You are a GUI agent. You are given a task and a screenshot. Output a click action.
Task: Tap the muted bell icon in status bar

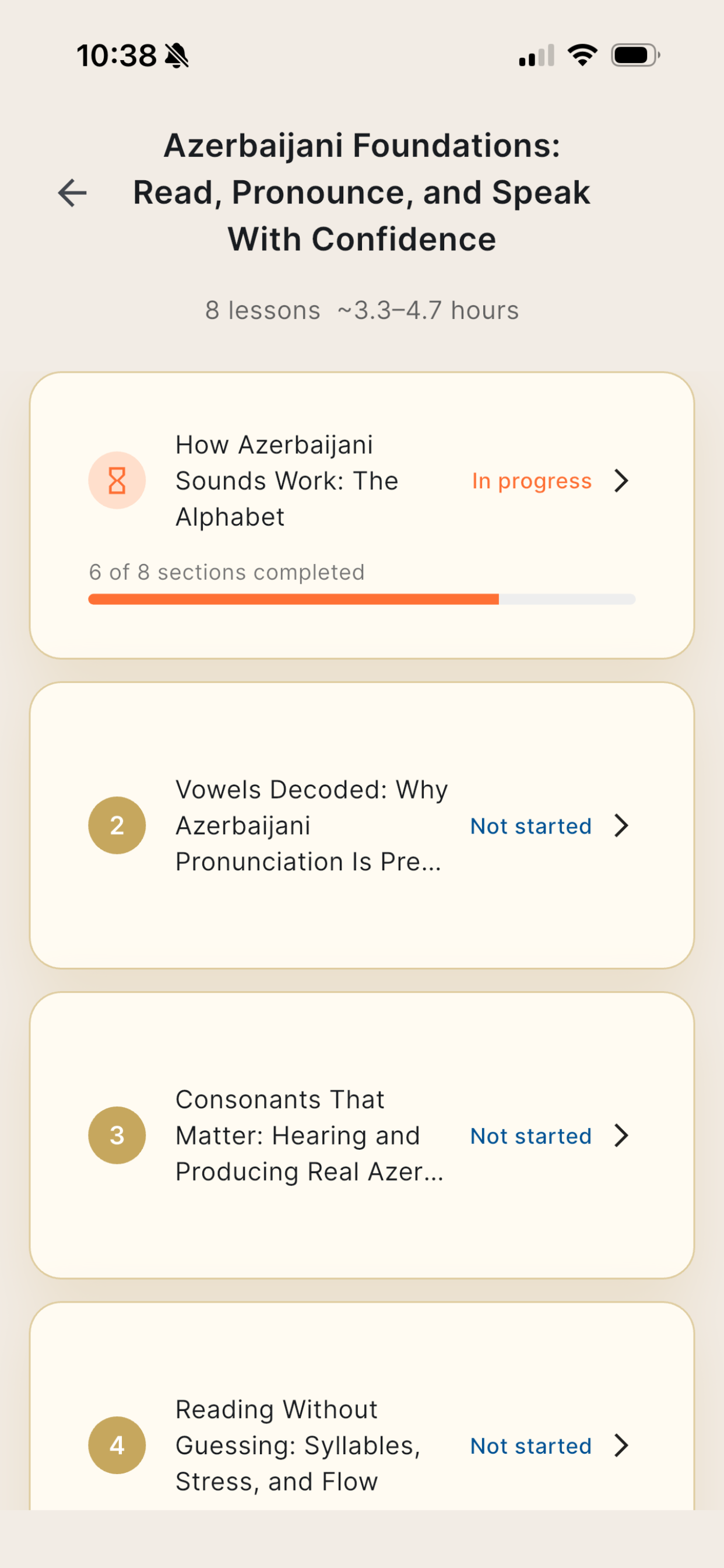177,56
